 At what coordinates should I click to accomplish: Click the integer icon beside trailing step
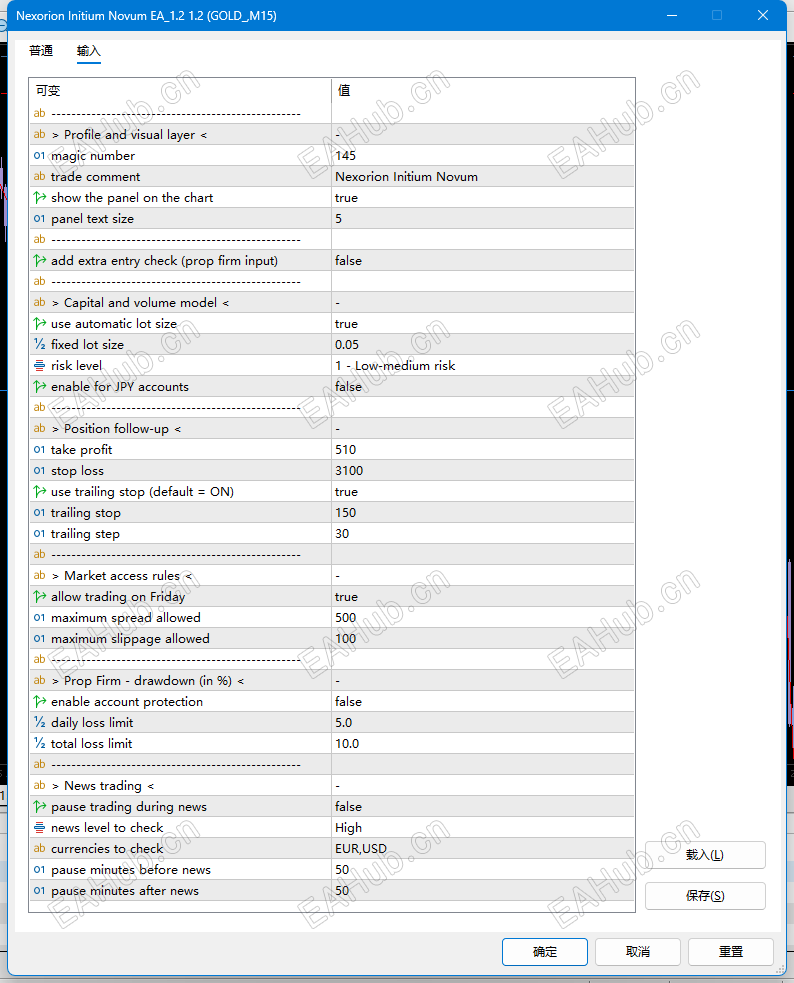pyautogui.click(x=39, y=534)
